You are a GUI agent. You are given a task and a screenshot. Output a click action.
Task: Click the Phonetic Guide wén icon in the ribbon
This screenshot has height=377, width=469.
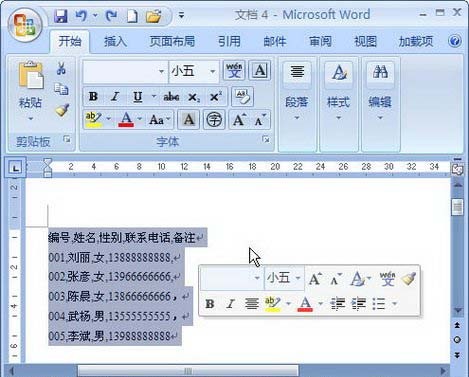[x=234, y=70]
